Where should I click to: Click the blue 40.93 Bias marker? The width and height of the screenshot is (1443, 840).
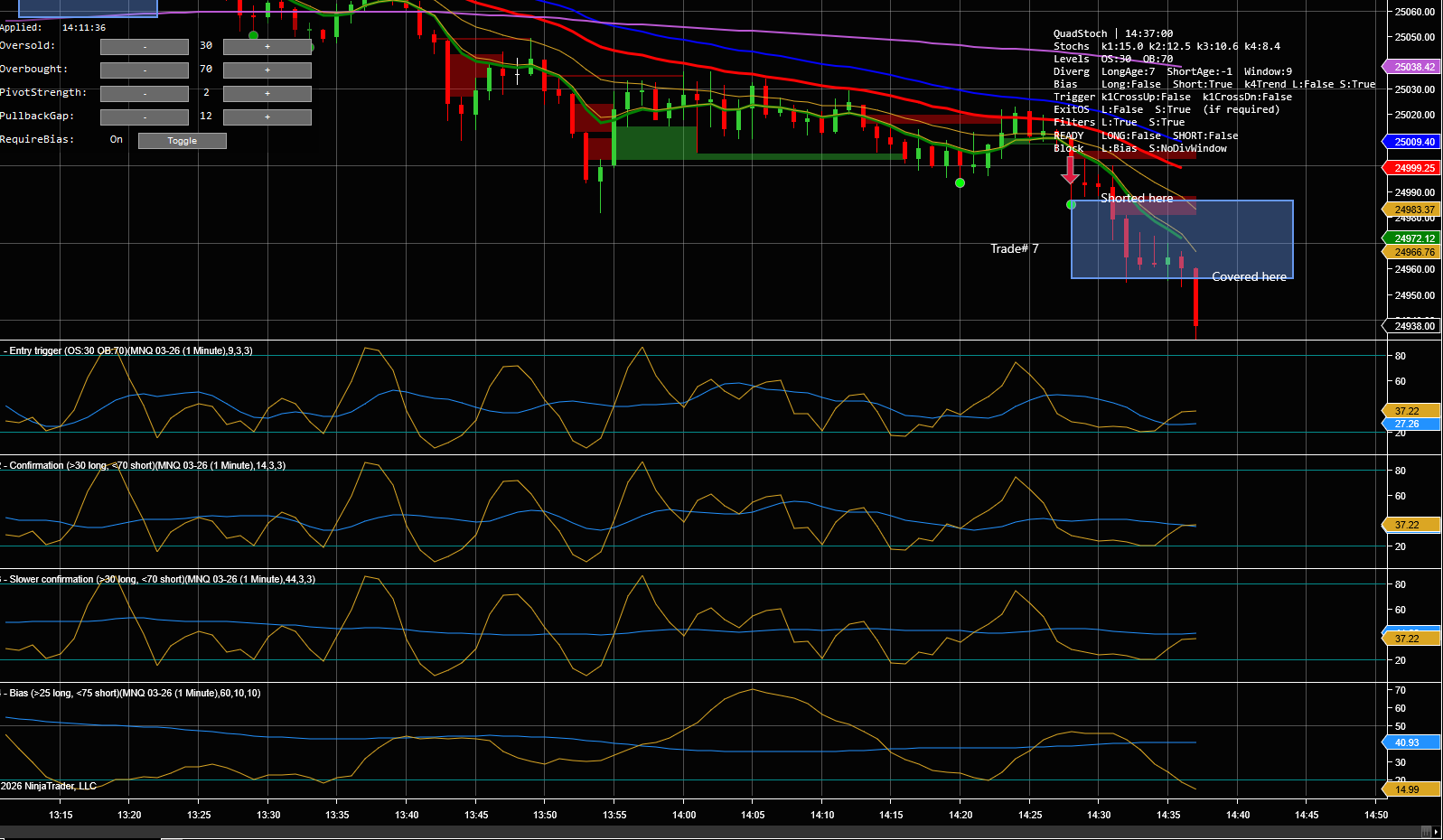[x=1412, y=742]
